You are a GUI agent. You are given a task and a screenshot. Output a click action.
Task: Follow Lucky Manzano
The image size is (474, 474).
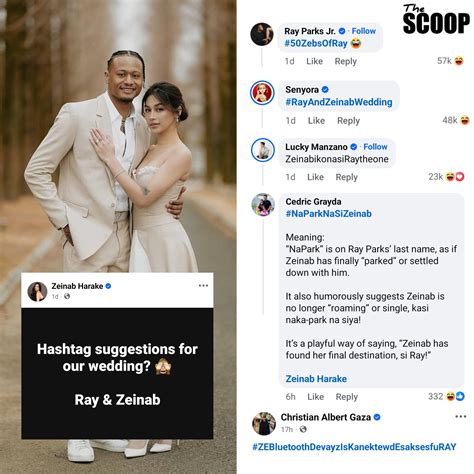[x=375, y=147]
